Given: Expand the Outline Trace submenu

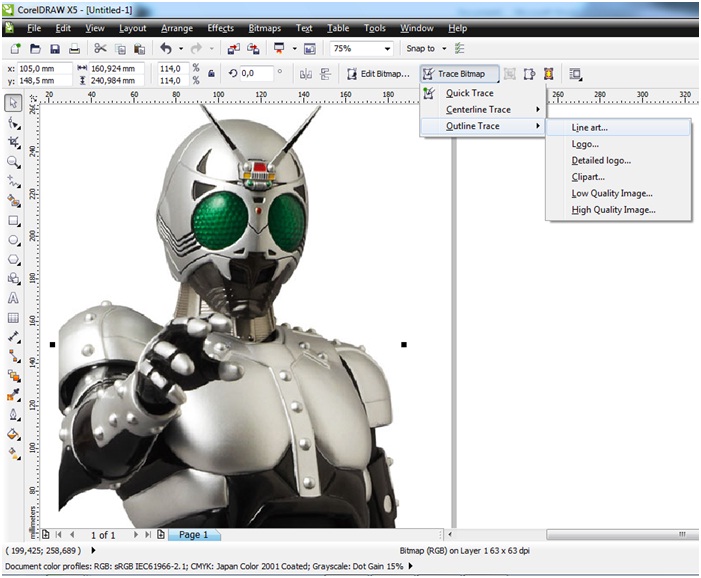Looking at the screenshot, I should [x=482, y=126].
